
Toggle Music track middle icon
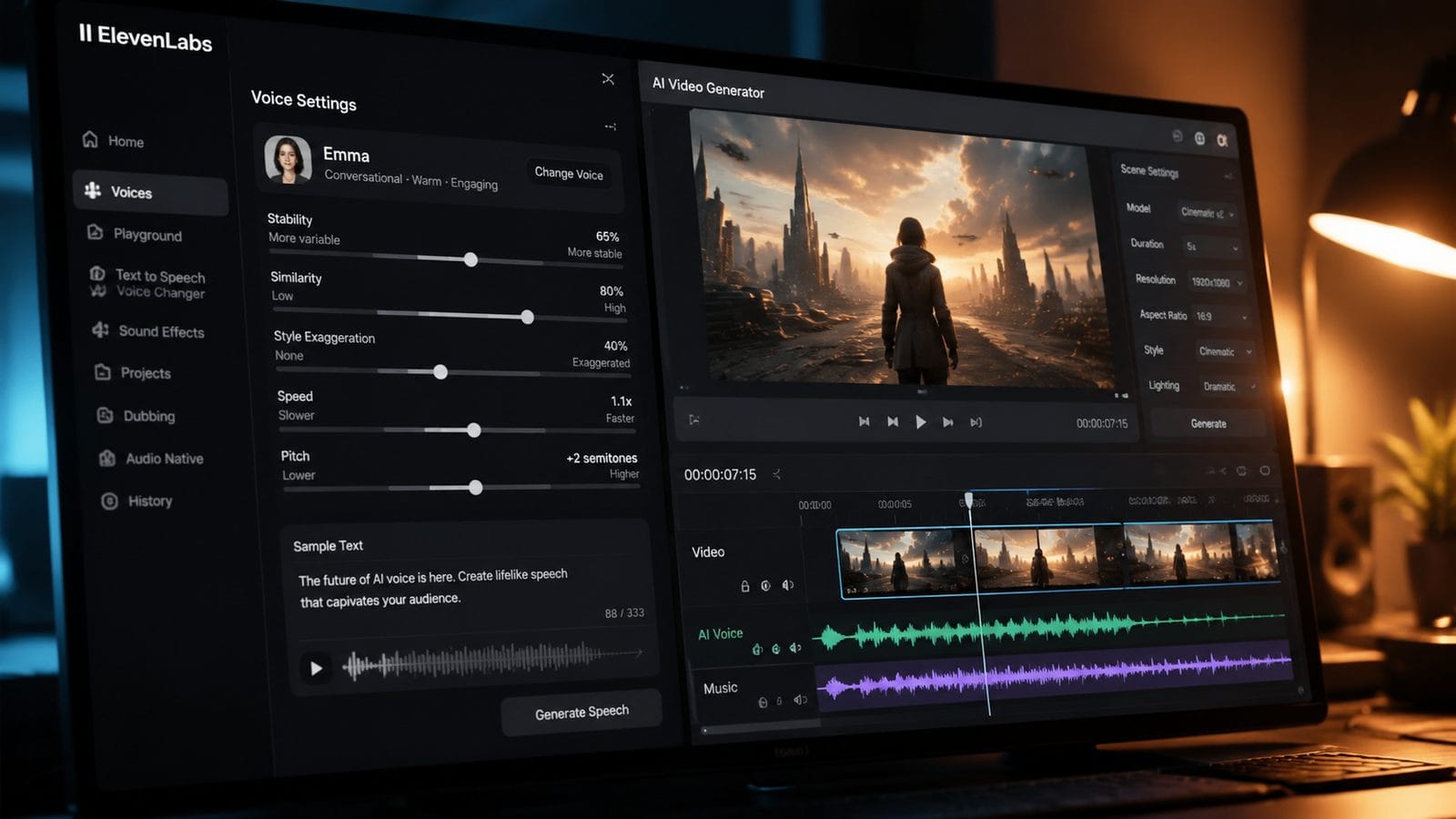[780, 702]
